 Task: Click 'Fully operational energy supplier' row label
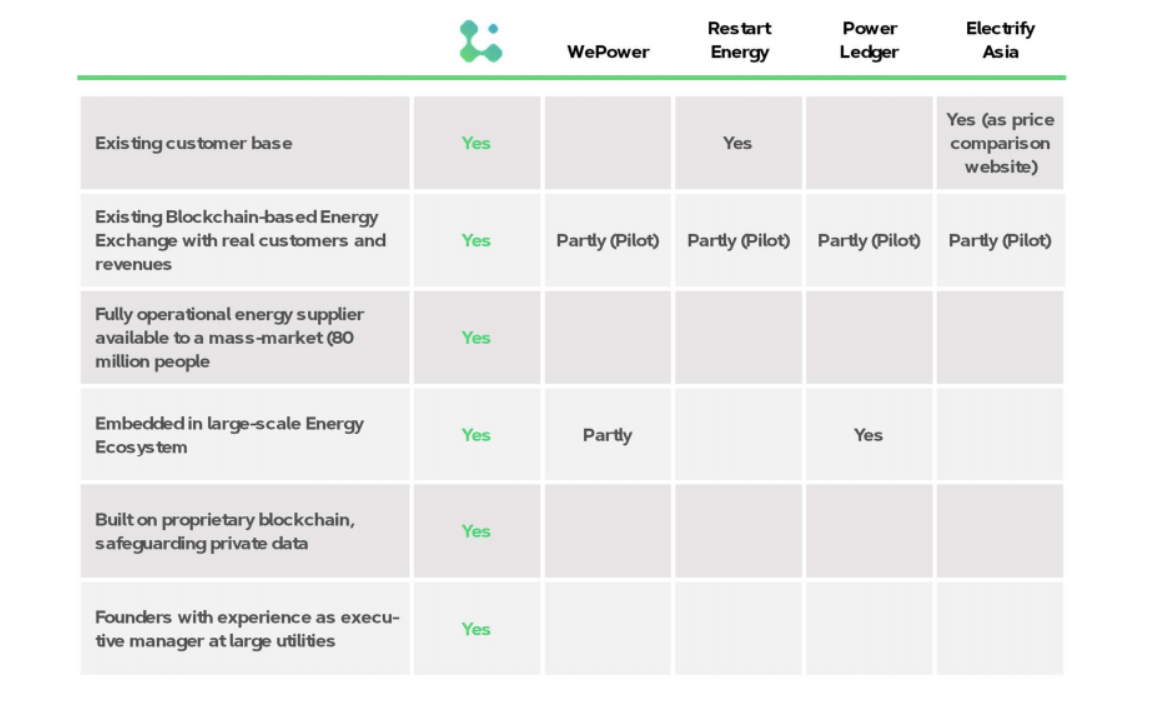pyautogui.click(x=229, y=338)
